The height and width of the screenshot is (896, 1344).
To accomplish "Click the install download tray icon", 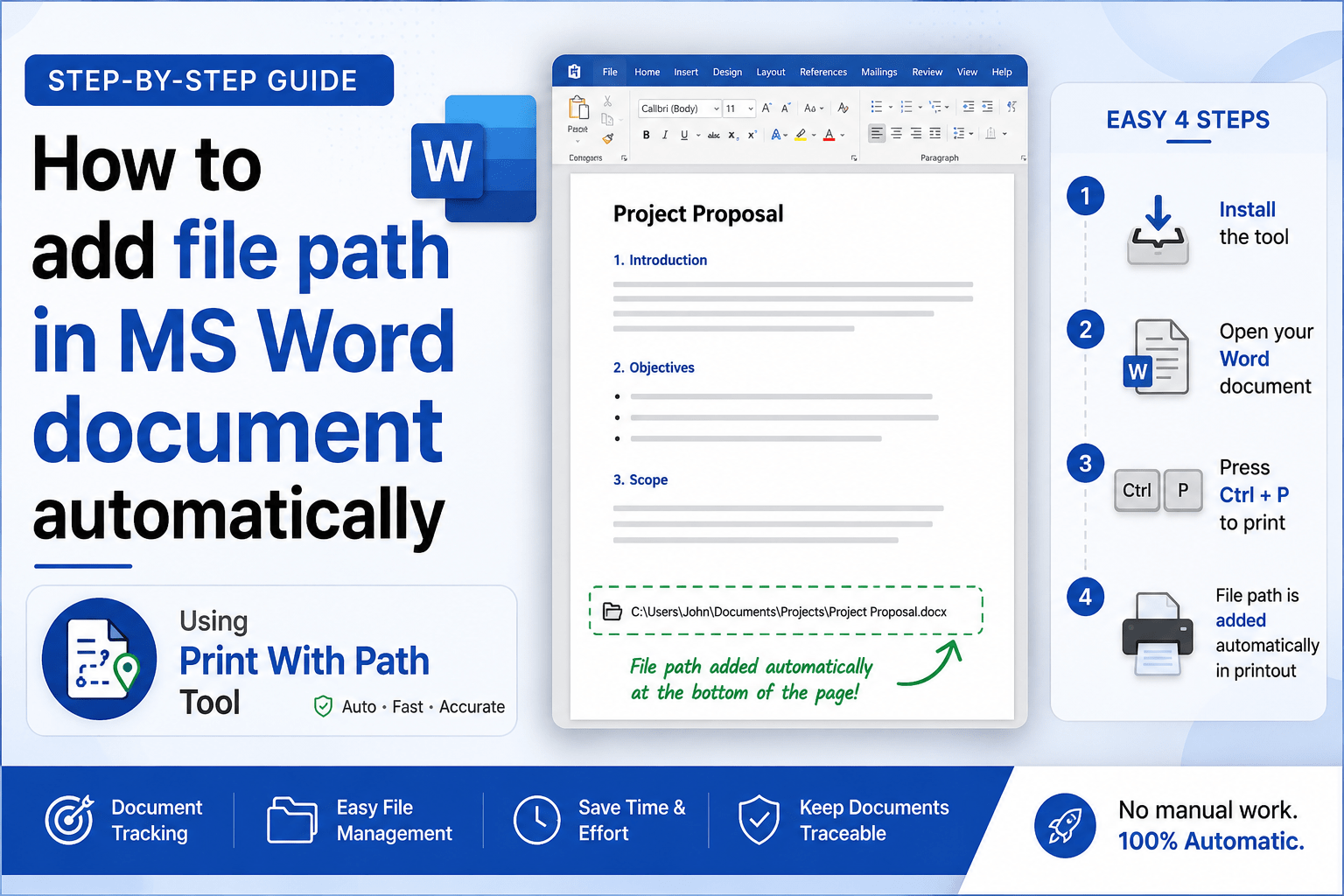I will click(1158, 230).
